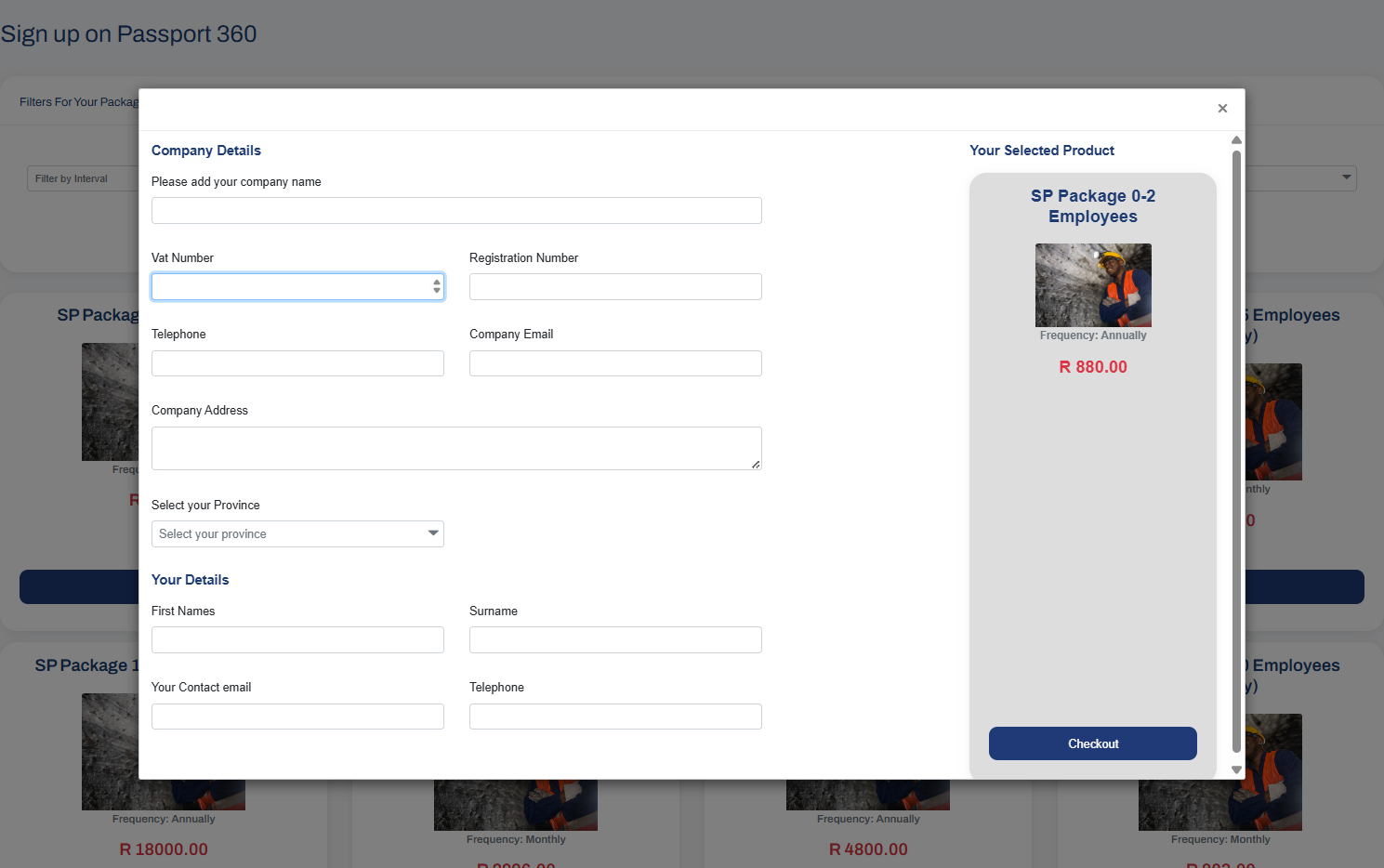Click the Company Email input field
Viewport: 1384px width, 868px height.
[615, 362]
